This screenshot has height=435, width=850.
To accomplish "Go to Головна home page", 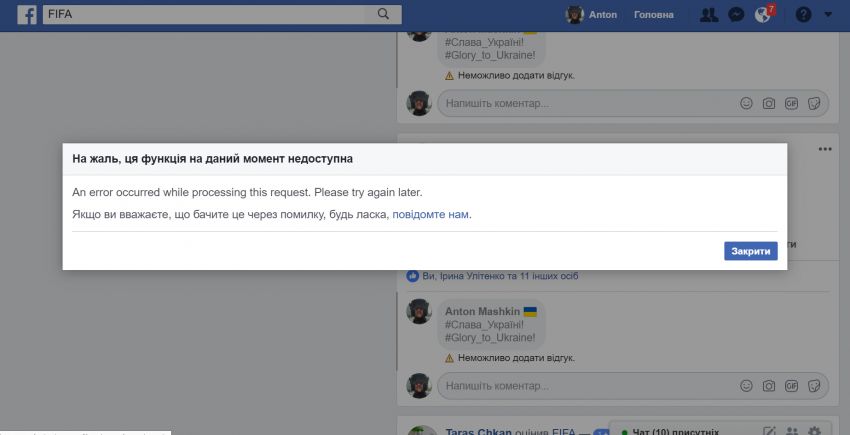I will click(654, 15).
